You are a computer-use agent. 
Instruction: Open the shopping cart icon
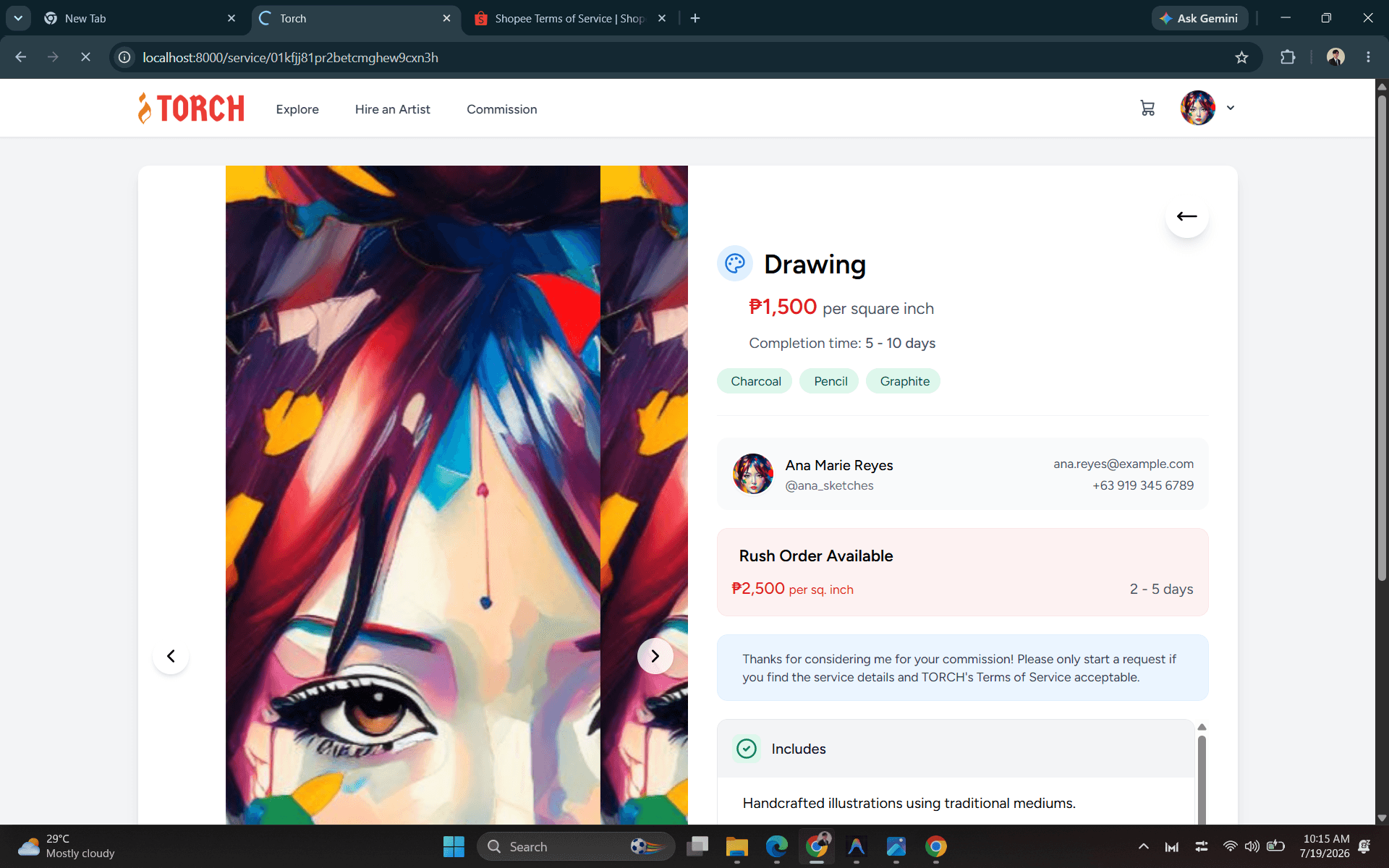(x=1147, y=109)
